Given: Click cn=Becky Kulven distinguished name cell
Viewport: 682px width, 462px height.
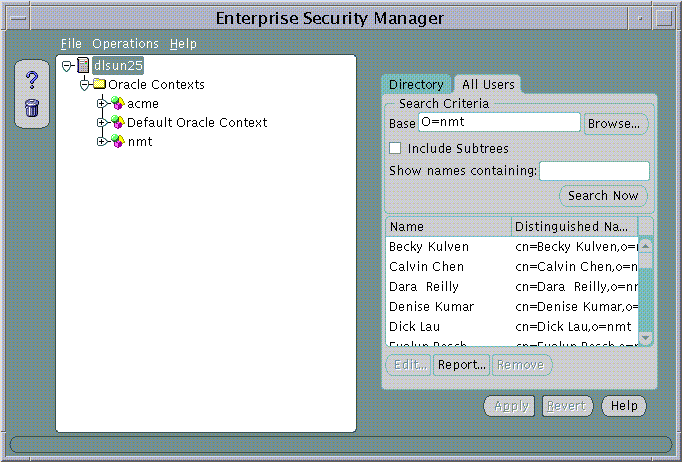Looking at the screenshot, I should point(576,247).
